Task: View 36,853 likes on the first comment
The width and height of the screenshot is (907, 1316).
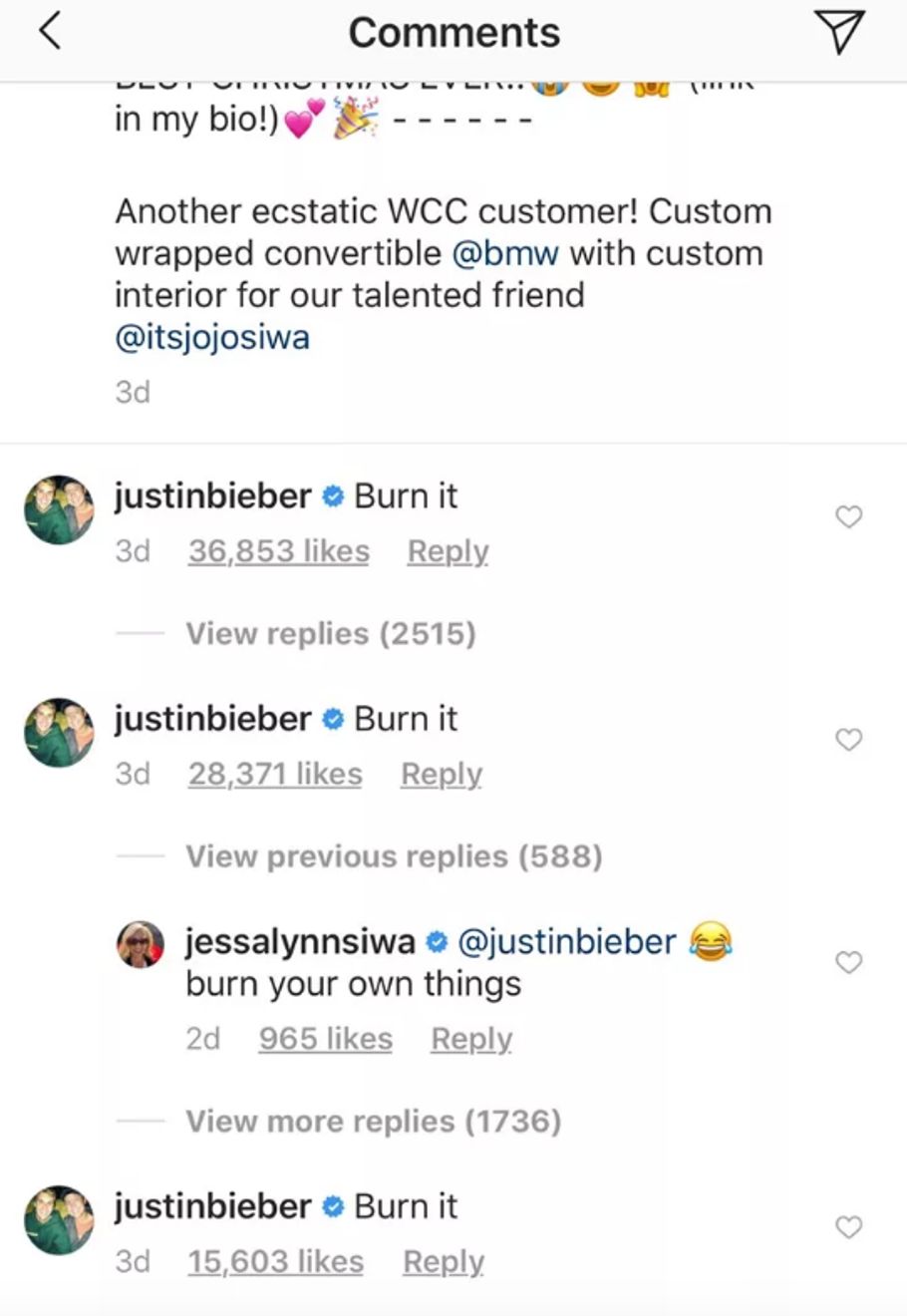Action: point(277,550)
